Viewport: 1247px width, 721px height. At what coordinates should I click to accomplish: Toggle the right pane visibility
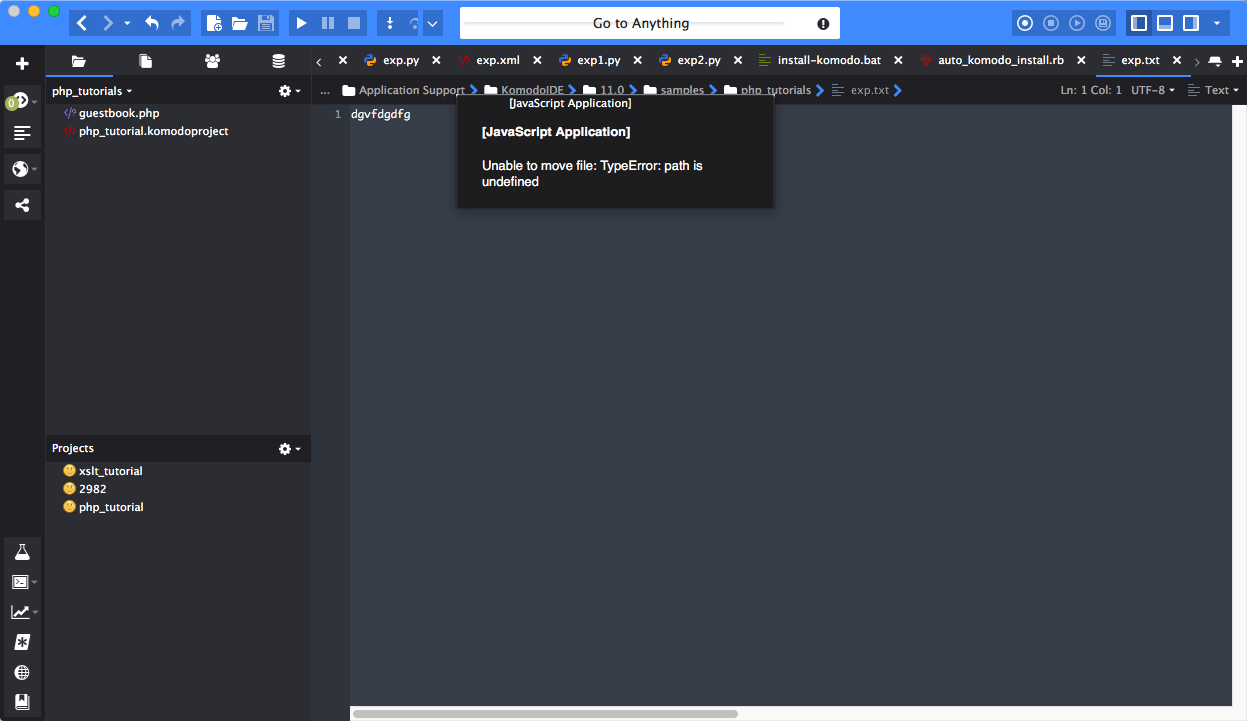[x=1190, y=22]
